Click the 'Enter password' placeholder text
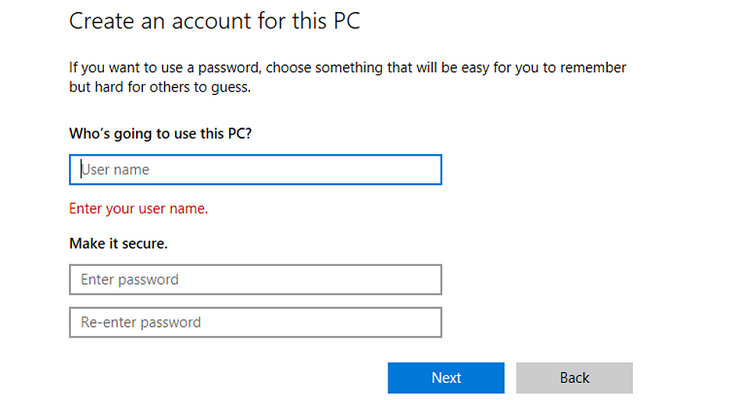The height and width of the screenshot is (400, 741). pos(129,279)
